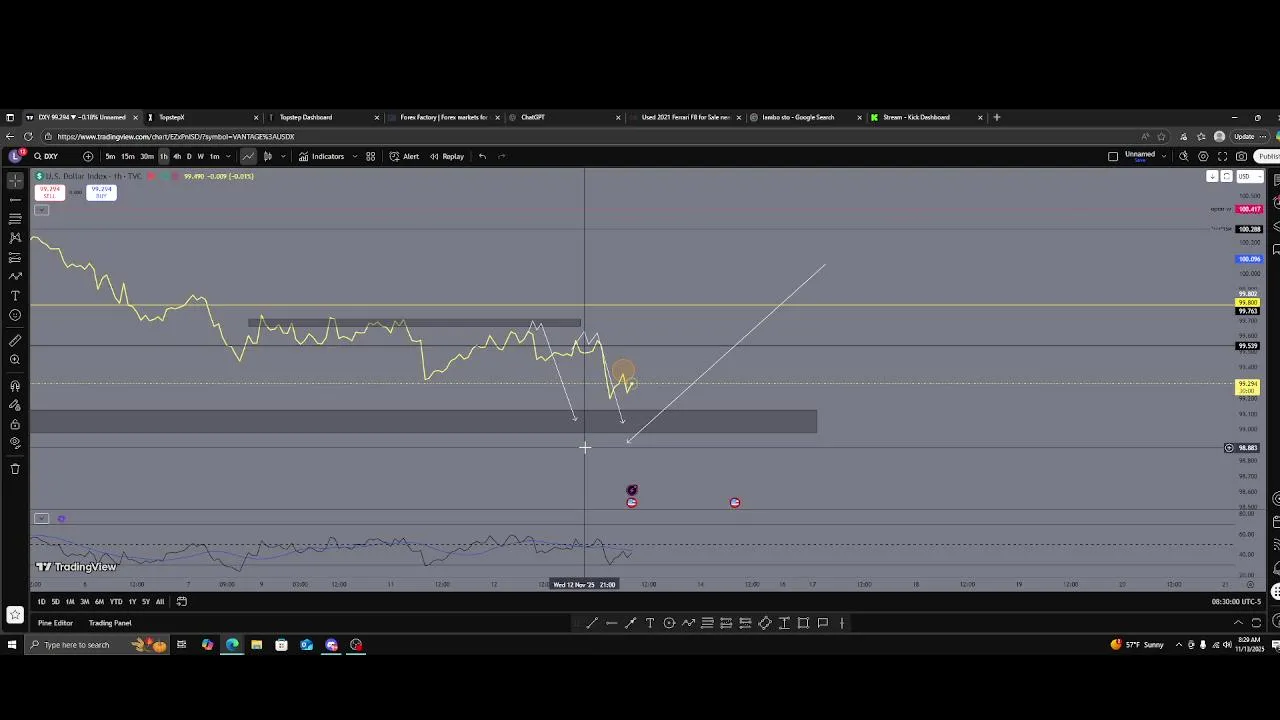Switch to 4h timeframe

point(177,156)
